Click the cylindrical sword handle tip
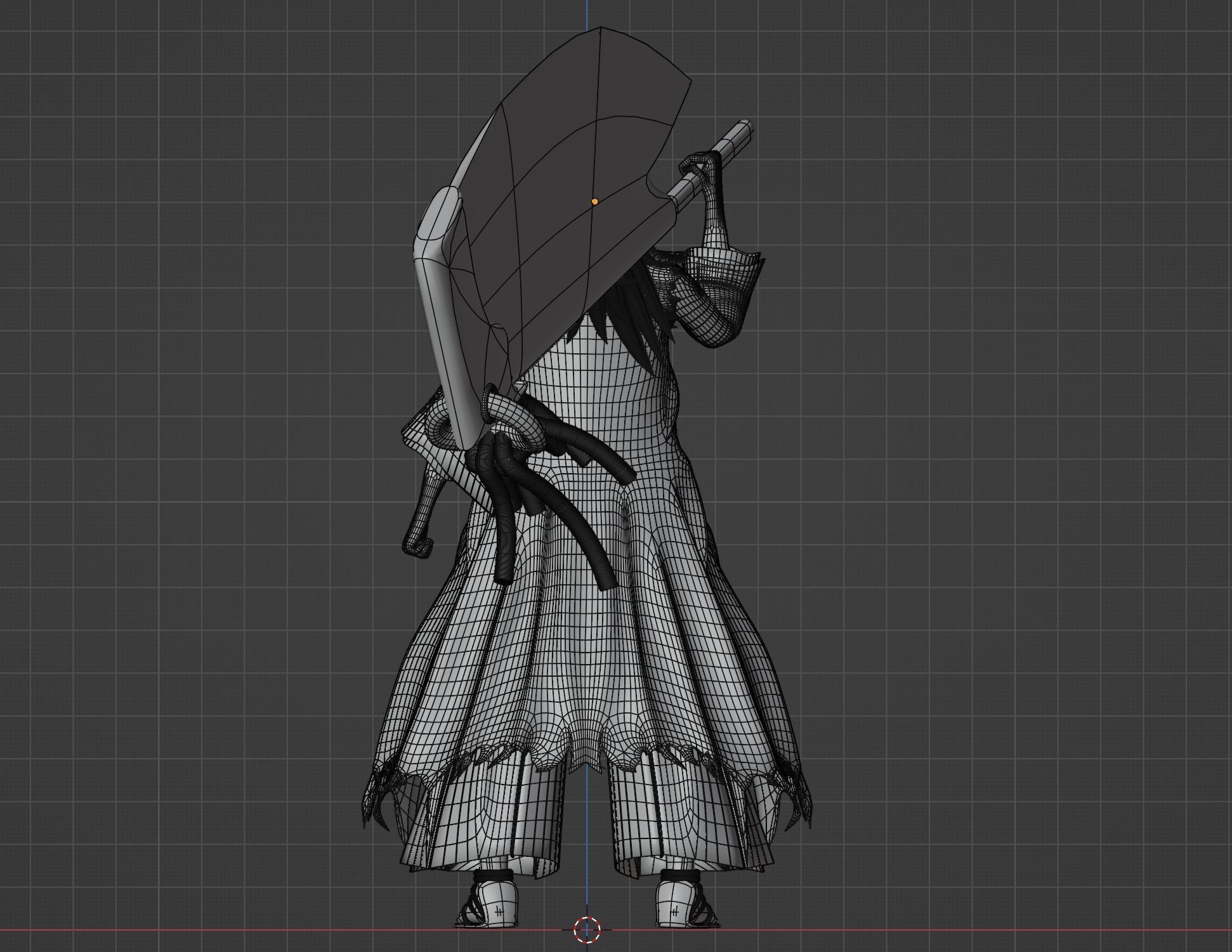 (x=743, y=131)
